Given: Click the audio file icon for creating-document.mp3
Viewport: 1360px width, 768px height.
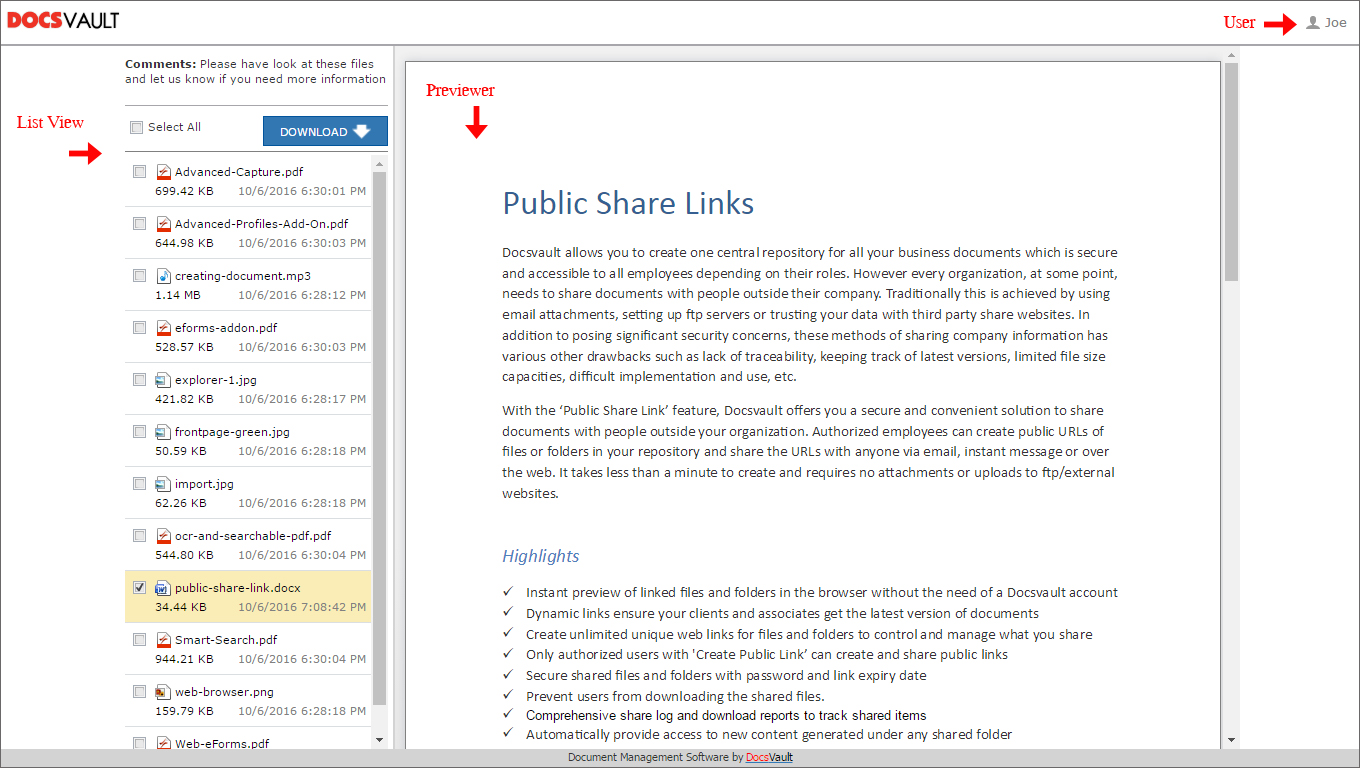Looking at the screenshot, I should point(164,276).
